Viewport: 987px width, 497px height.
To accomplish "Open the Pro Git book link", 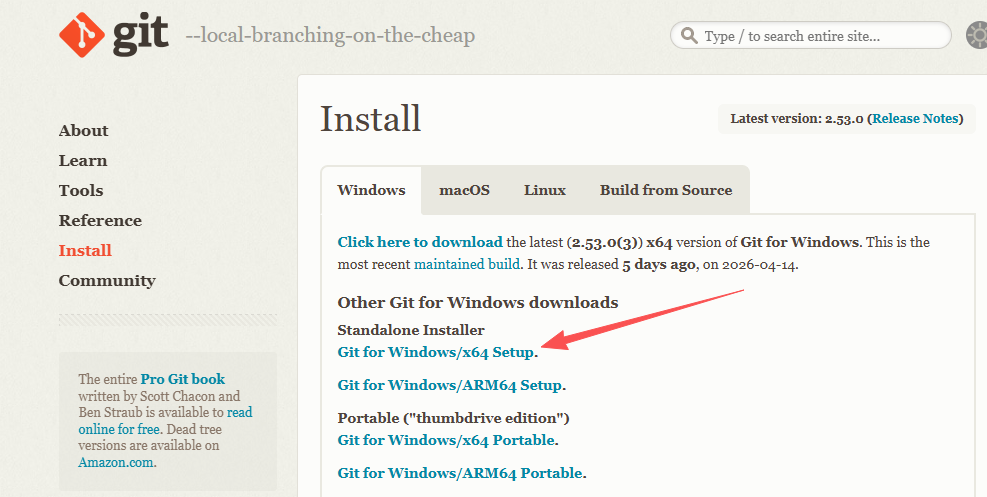I will tap(183, 379).
